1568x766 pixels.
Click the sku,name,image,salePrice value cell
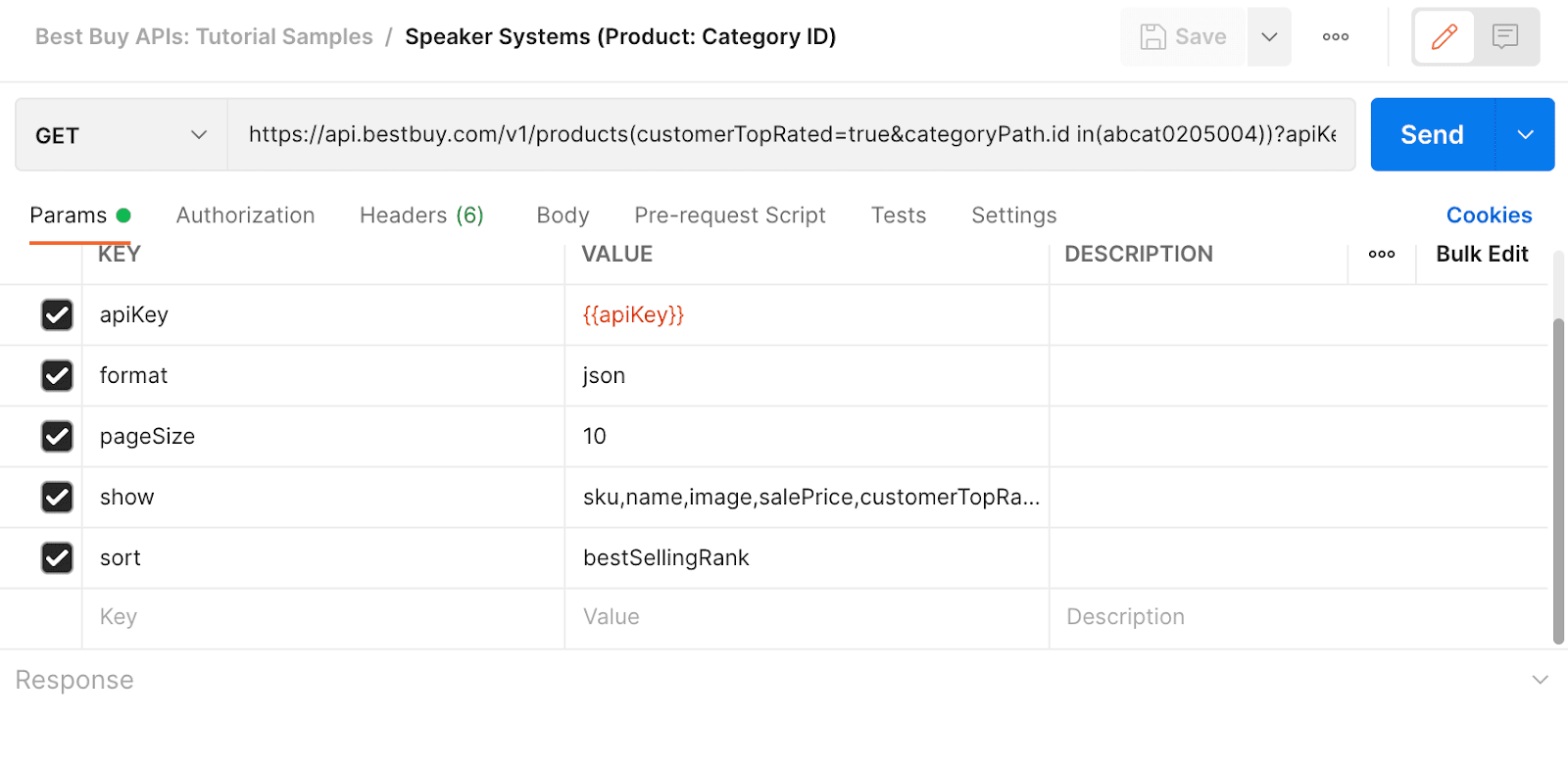coord(807,498)
